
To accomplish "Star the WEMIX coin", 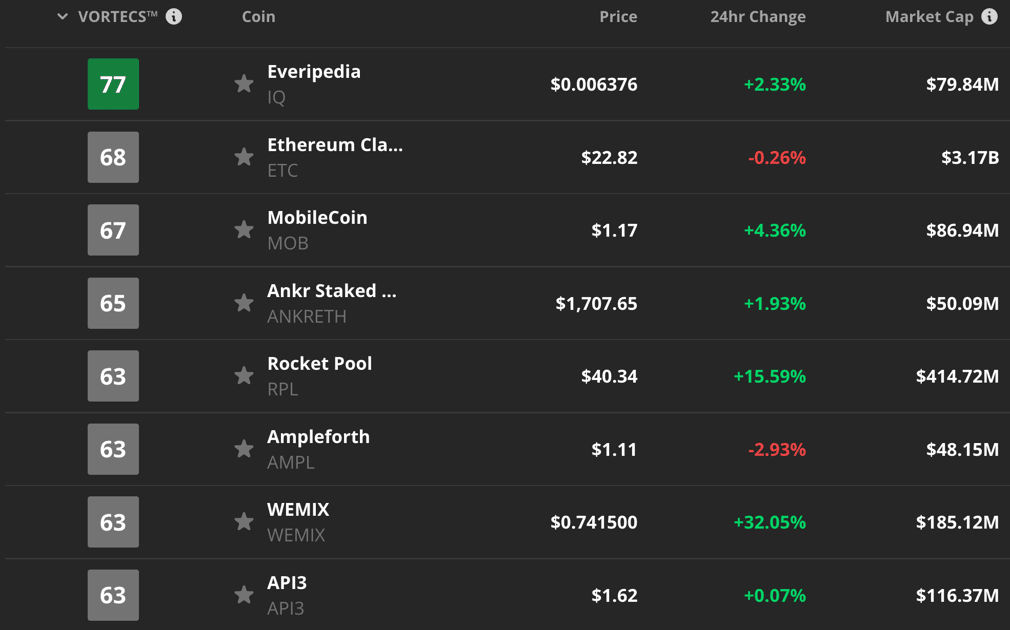I will click(244, 522).
